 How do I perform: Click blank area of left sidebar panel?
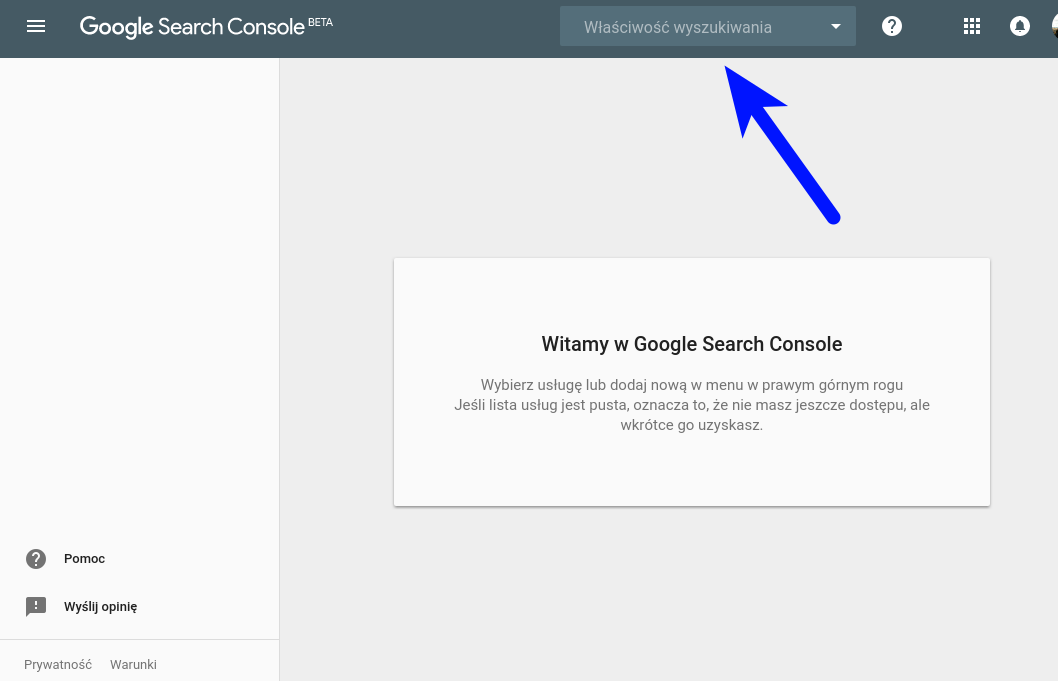(x=139, y=300)
